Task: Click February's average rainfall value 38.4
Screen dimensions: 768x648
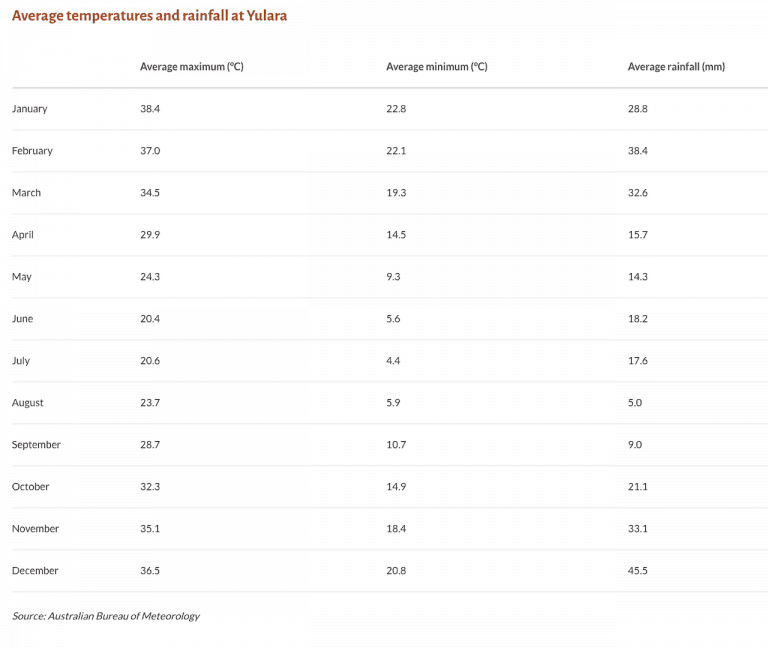Action: pos(638,151)
